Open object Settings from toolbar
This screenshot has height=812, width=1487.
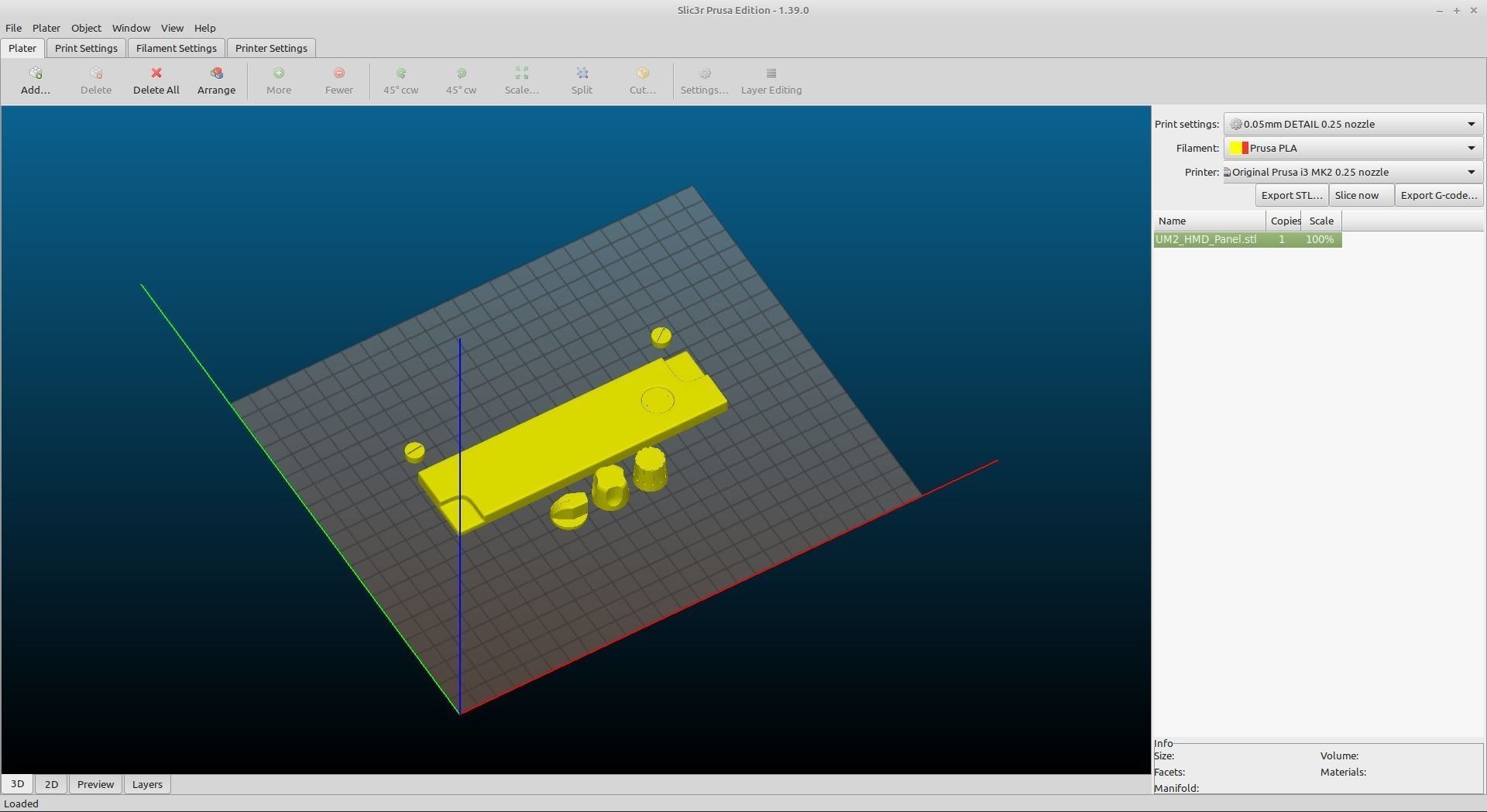tap(704, 81)
